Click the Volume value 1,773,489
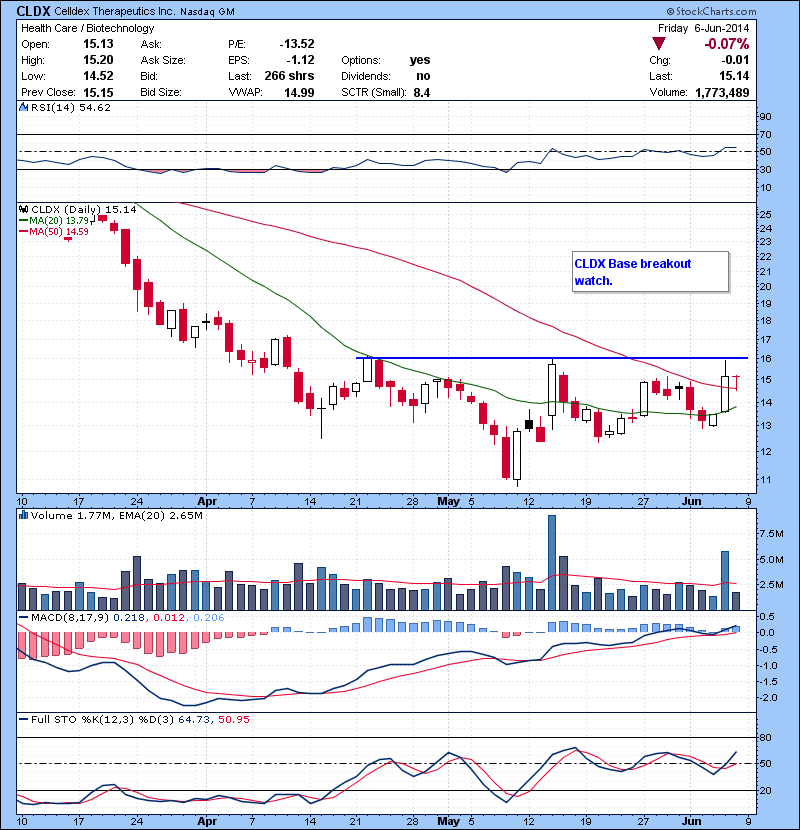This screenshot has width=800, height=830. click(x=722, y=93)
